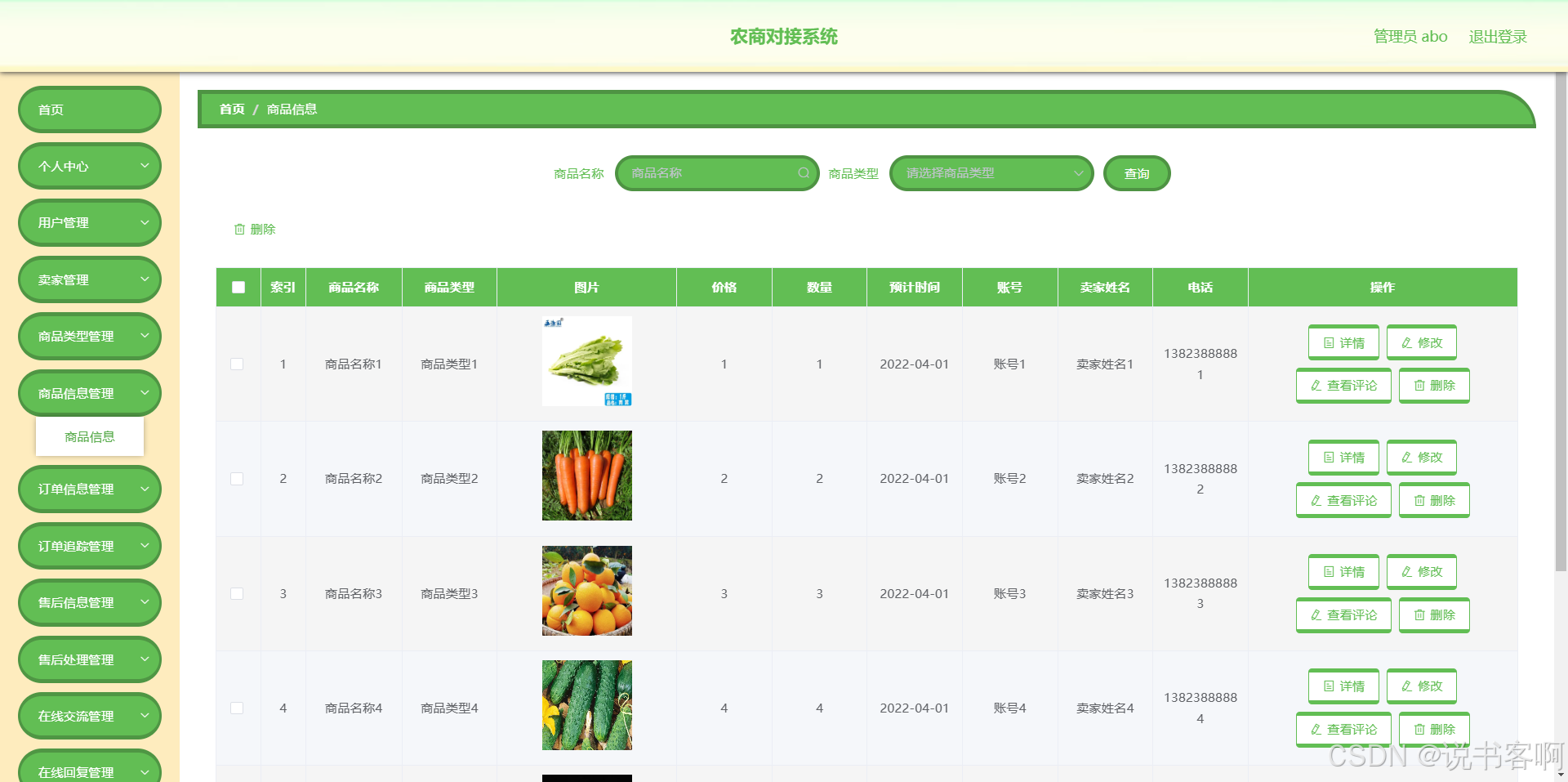
Task: Click the 农商对接系统 title
Action: coord(784,37)
